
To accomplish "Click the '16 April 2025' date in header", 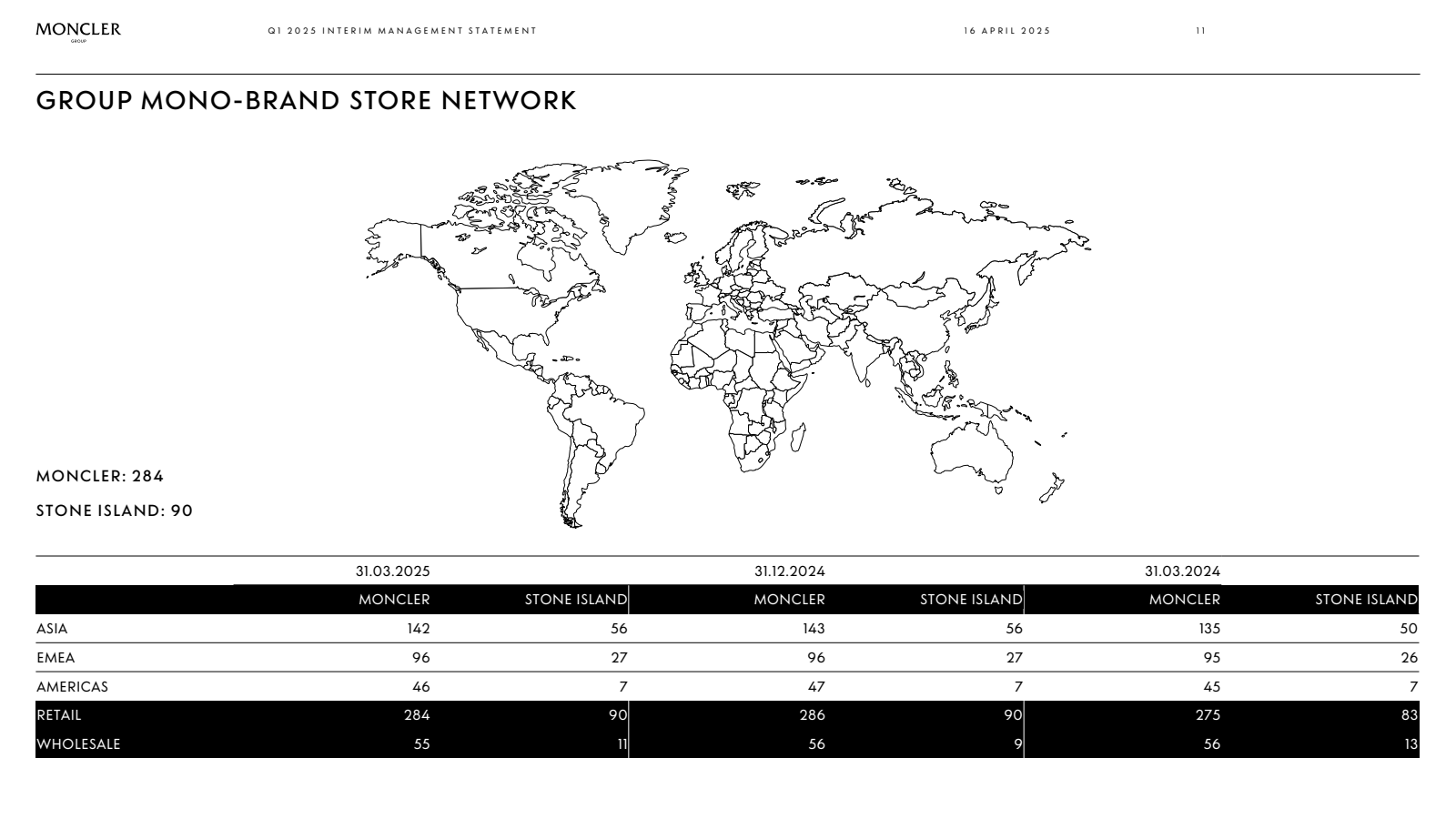I will pos(1006,31).
